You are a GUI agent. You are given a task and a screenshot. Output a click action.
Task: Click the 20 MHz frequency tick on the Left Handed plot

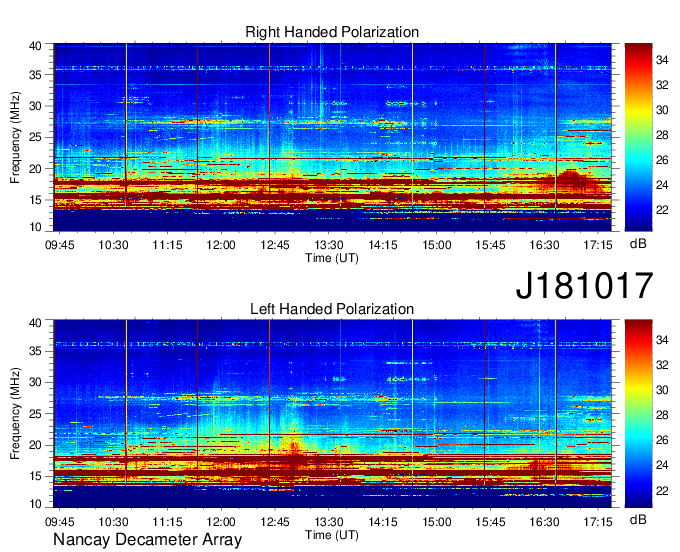click(x=35, y=445)
